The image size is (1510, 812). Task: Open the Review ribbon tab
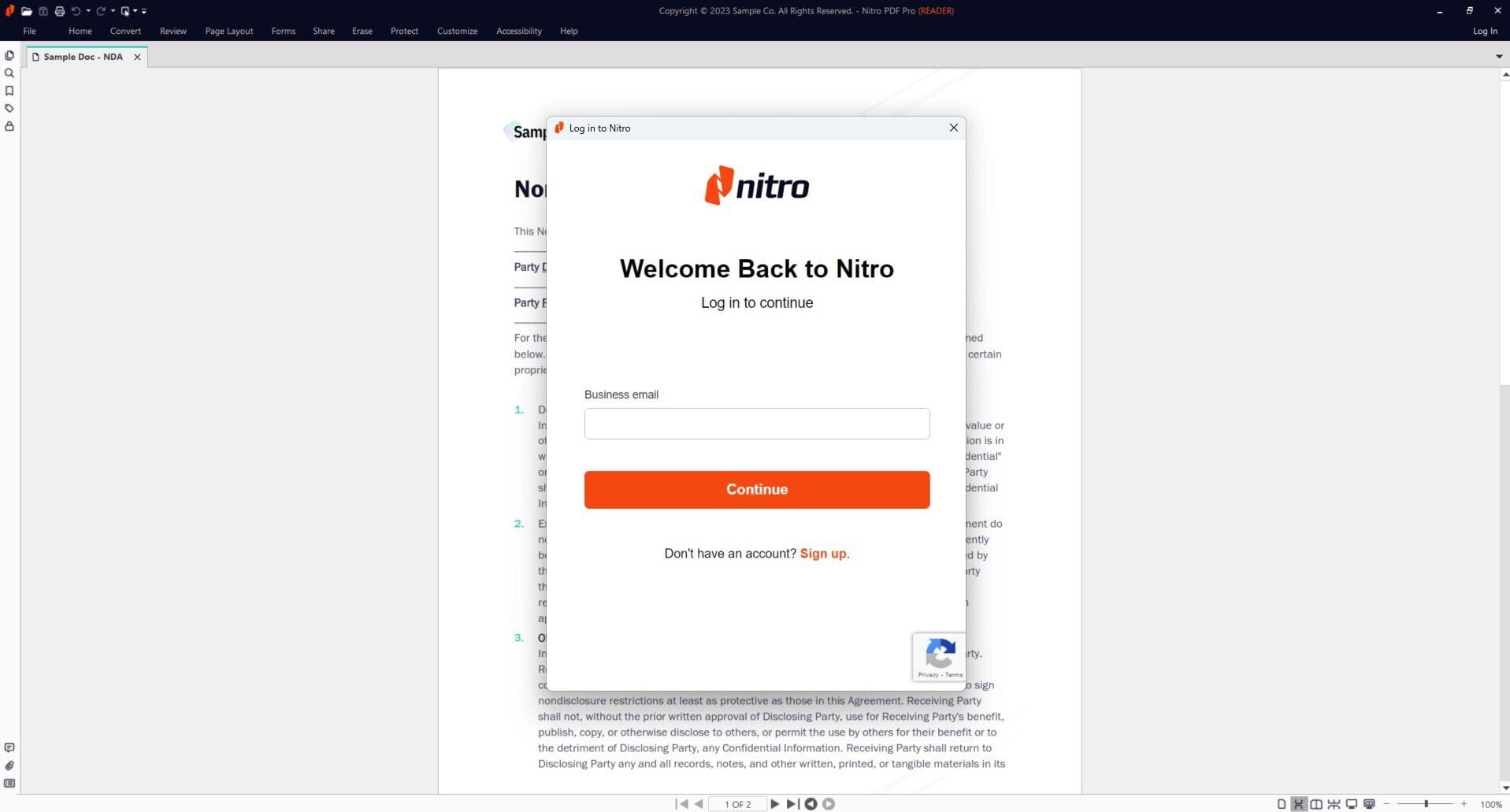click(x=173, y=31)
